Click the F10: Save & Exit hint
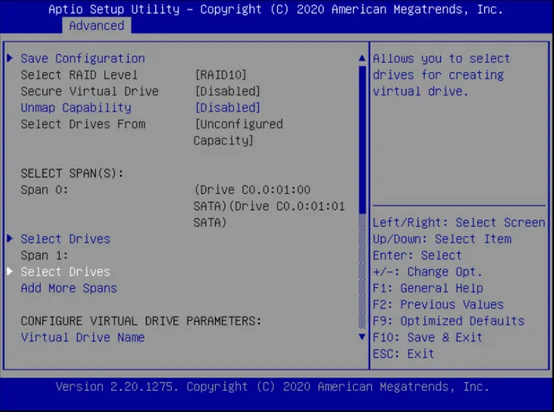The height and width of the screenshot is (412, 554). click(428, 337)
